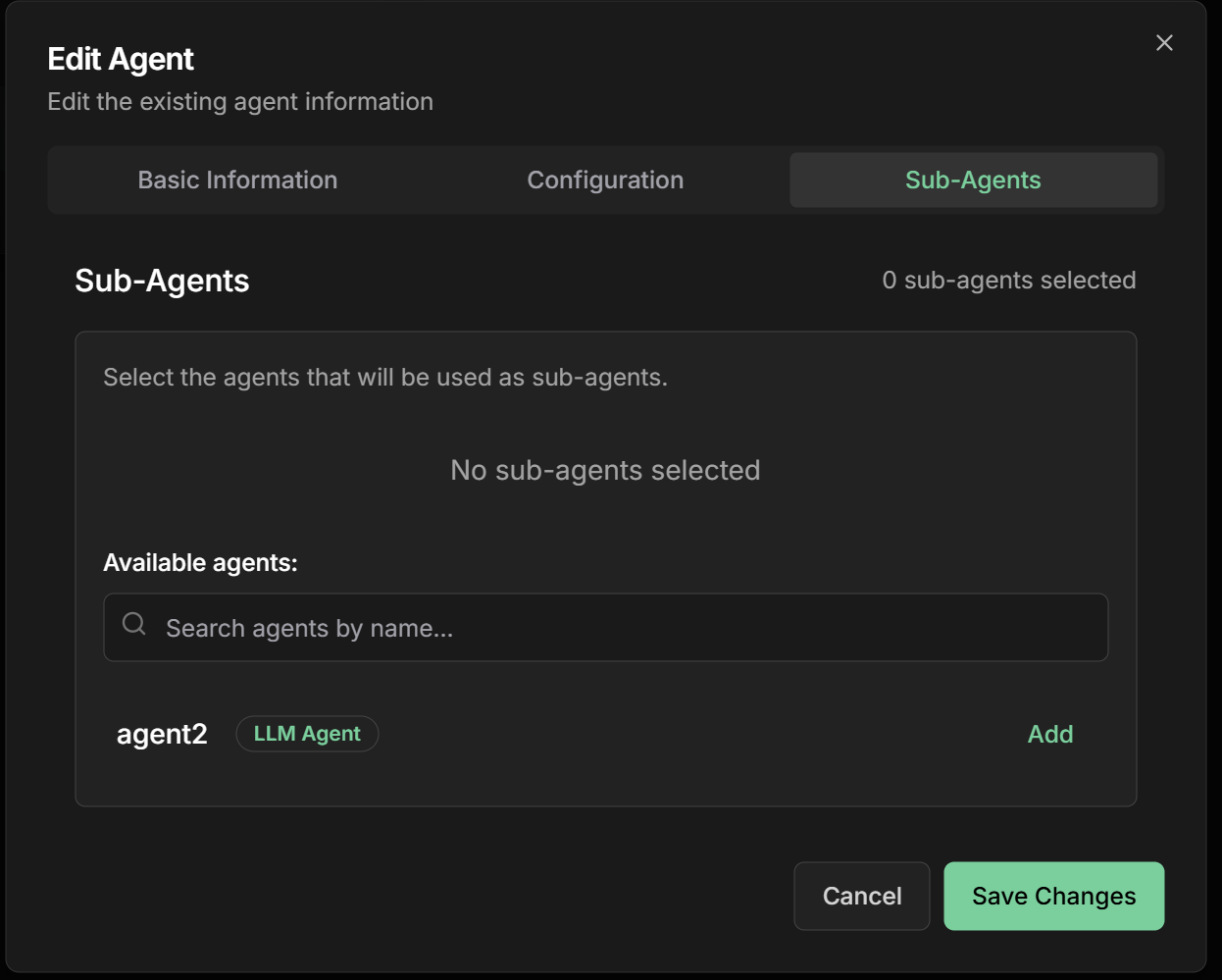Click the 'Available agents:' label
The width and height of the screenshot is (1222, 980).
tap(199, 562)
